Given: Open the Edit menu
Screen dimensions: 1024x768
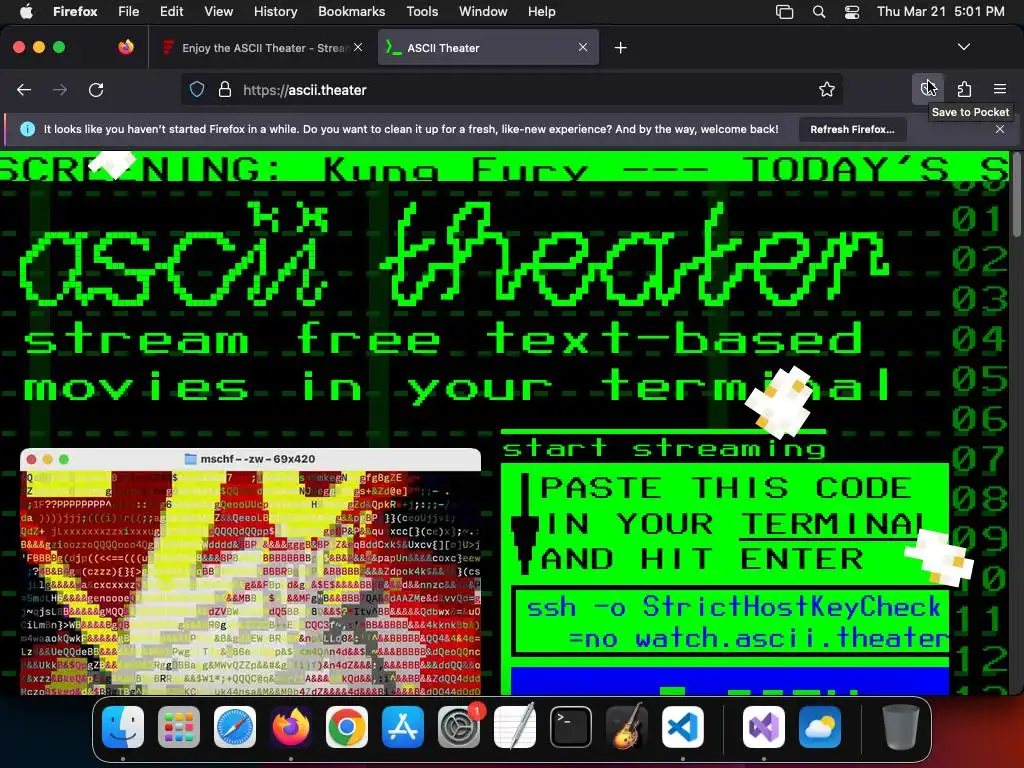Looking at the screenshot, I should (x=171, y=11).
